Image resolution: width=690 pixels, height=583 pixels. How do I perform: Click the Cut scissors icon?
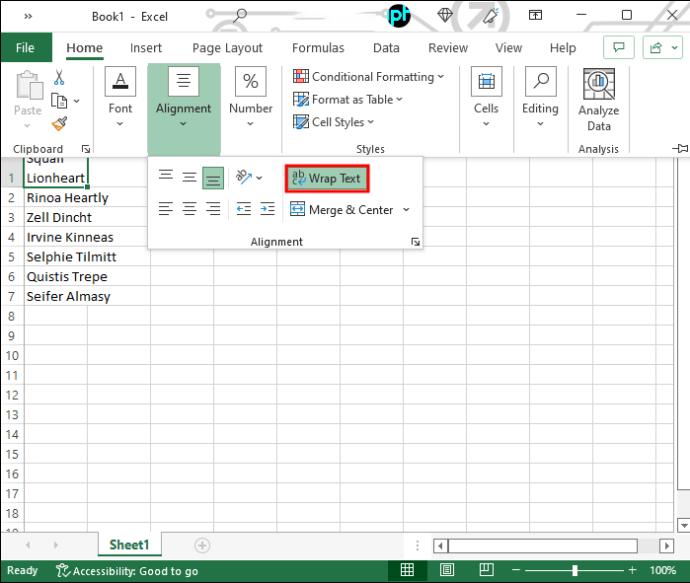[x=59, y=78]
